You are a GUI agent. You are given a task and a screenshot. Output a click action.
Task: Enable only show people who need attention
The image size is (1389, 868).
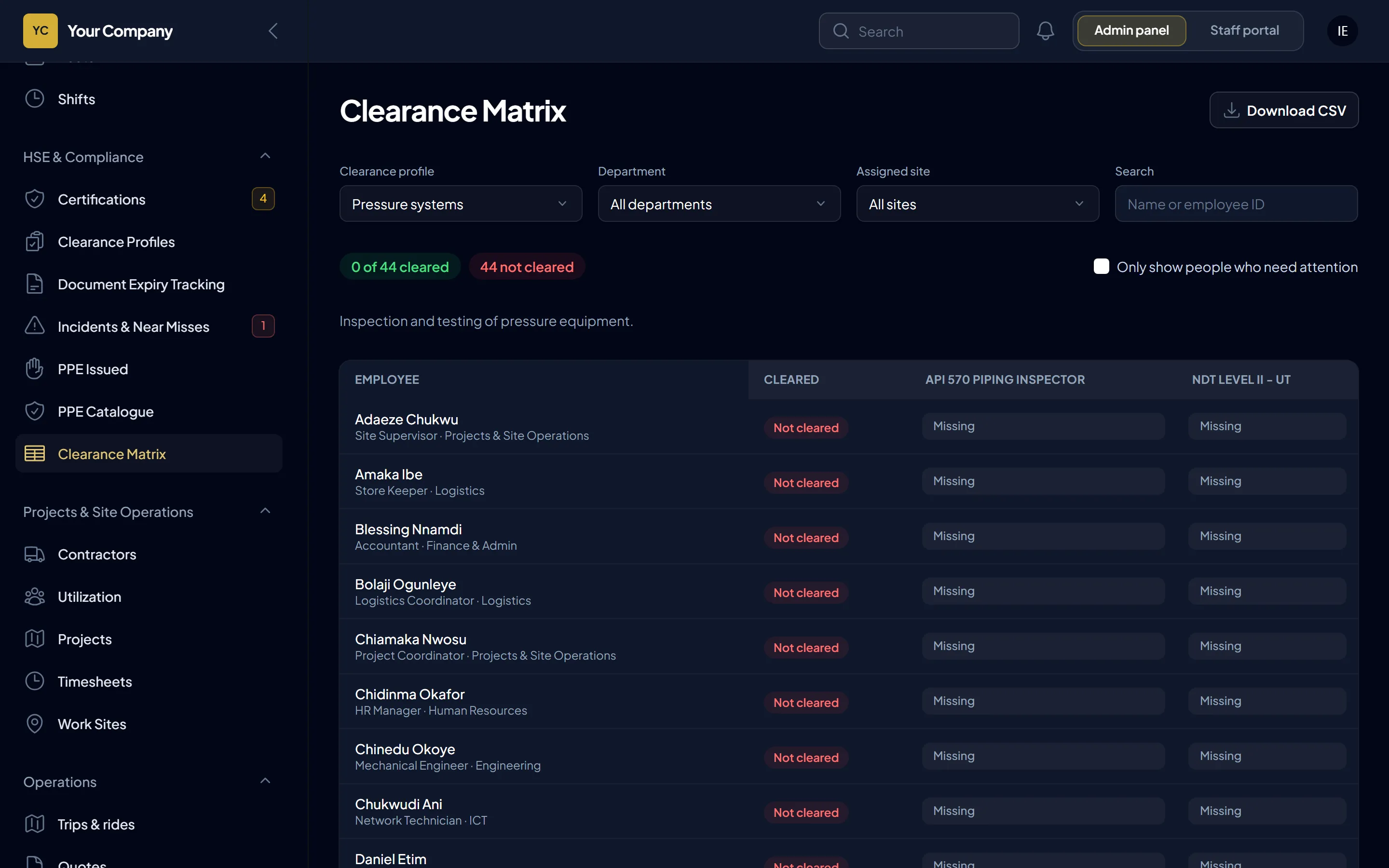tap(1101, 266)
